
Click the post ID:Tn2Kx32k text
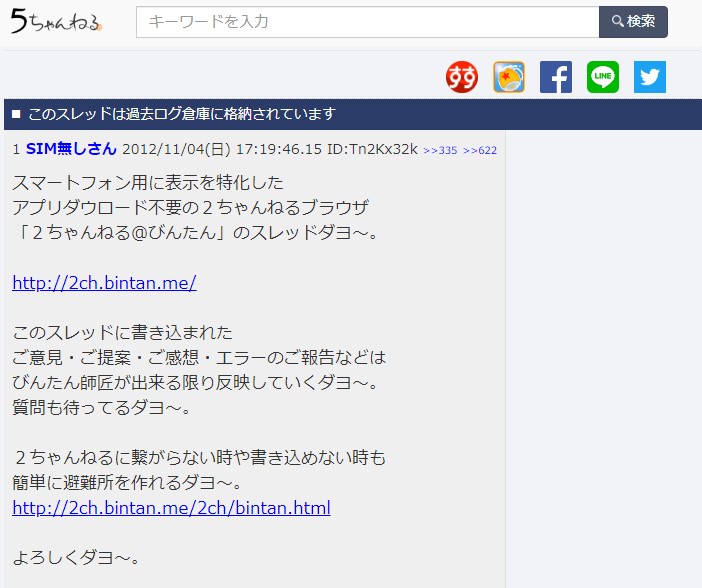click(x=372, y=149)
